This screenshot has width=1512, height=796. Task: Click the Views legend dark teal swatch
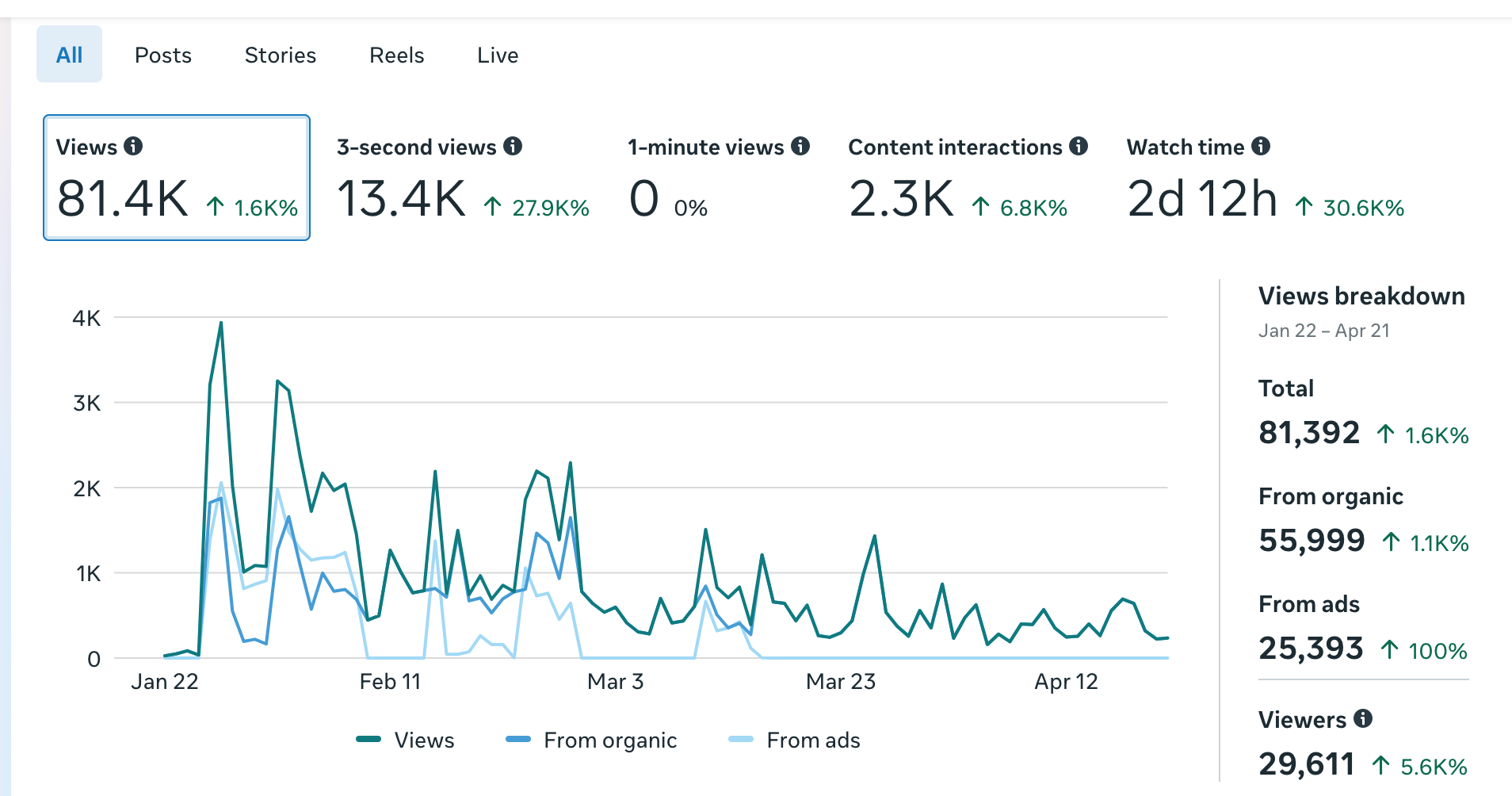coord(368,739)
